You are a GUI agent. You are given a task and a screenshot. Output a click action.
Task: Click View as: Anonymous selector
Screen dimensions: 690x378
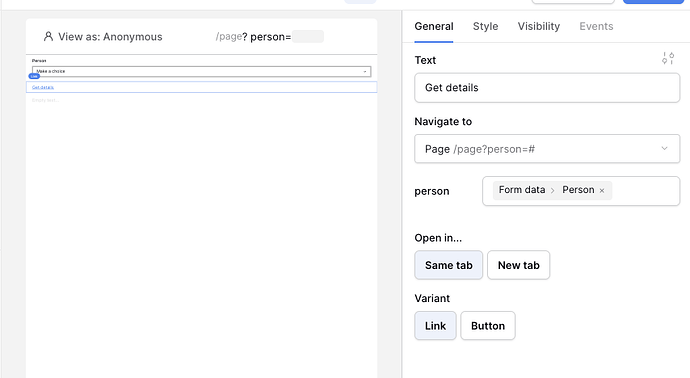(103, 37)
